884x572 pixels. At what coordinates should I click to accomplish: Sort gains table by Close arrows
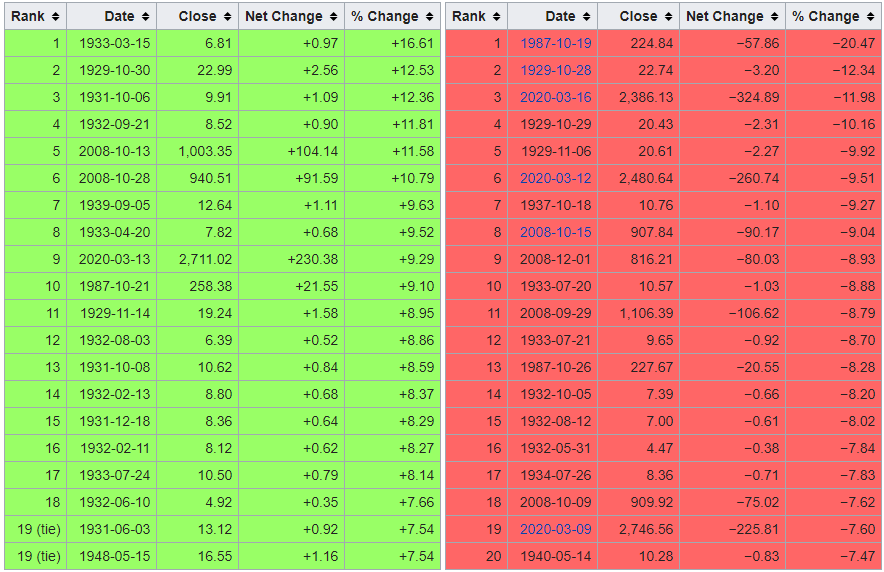(x=227, y=17)
